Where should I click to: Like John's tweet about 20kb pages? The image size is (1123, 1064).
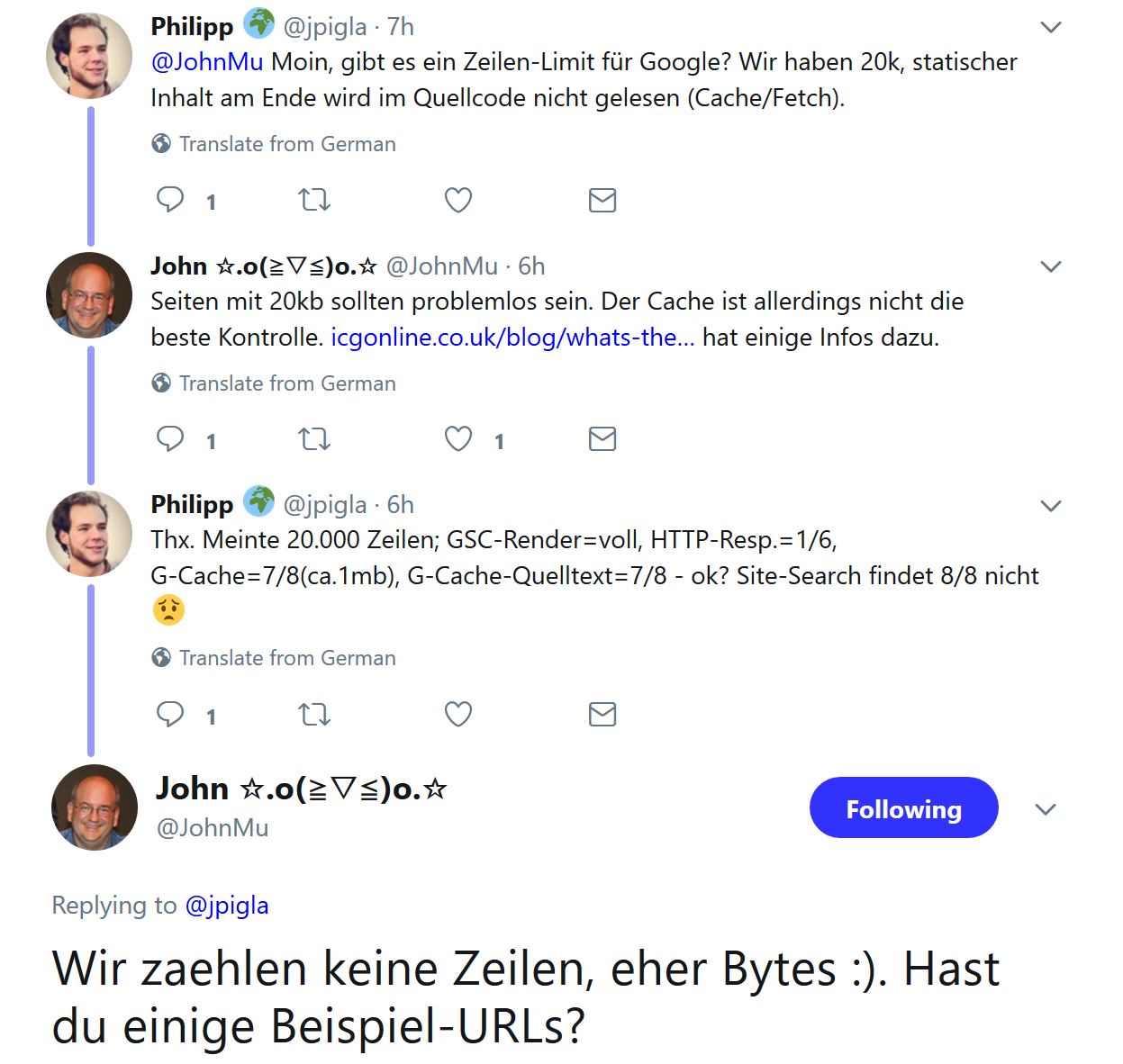(x=457, y=439)
